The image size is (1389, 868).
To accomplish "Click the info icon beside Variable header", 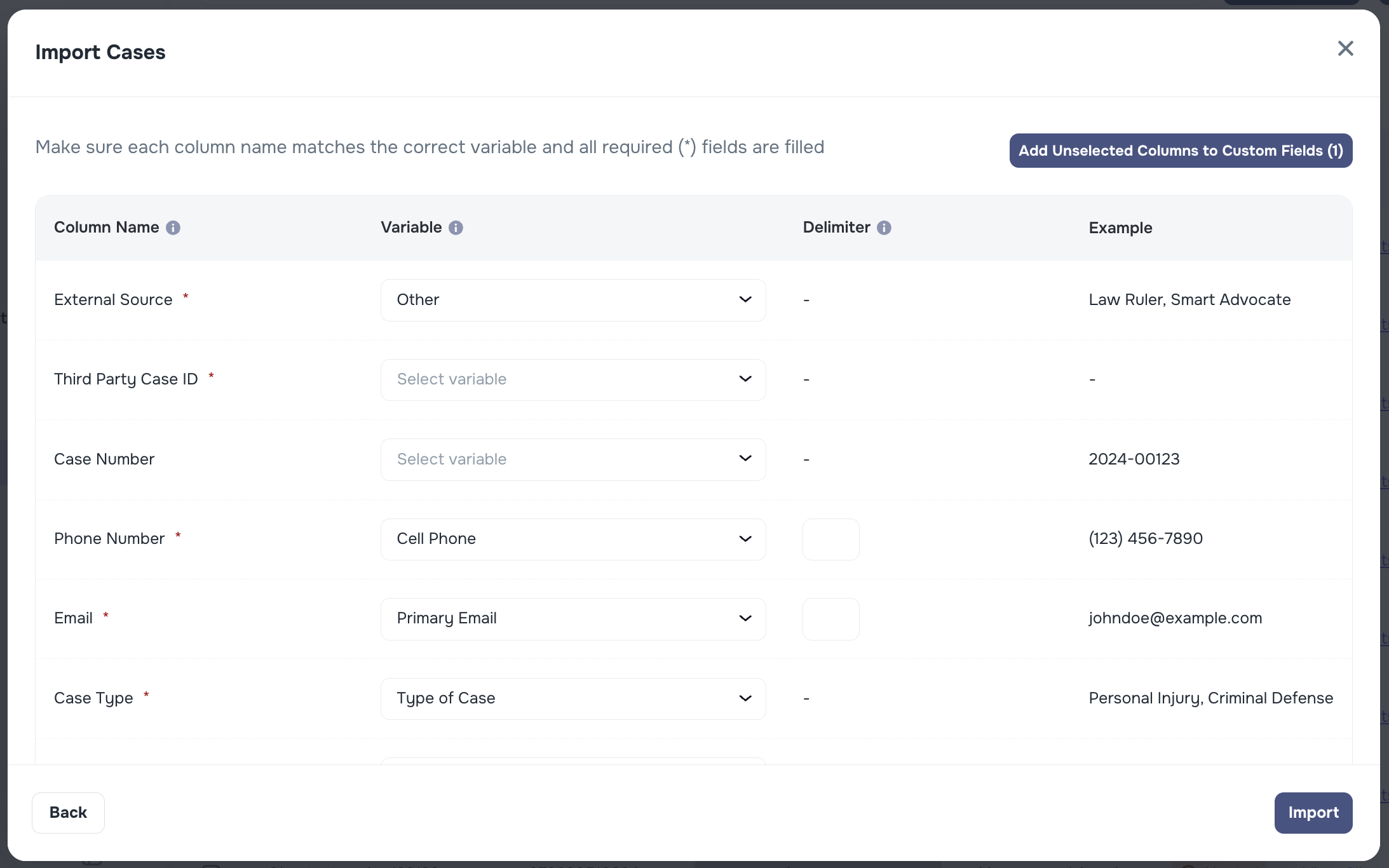I will click(456, 227).
